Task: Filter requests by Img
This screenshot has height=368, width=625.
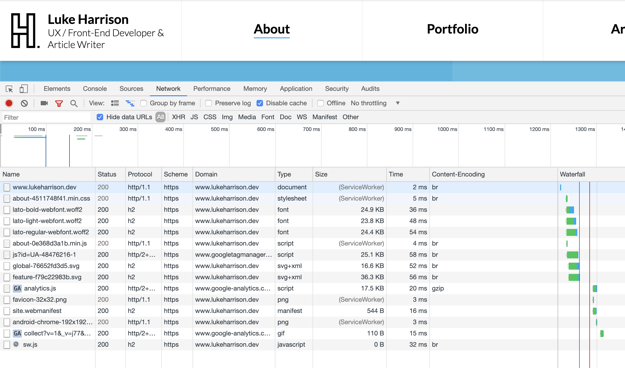Action: (x=227, y=117)
